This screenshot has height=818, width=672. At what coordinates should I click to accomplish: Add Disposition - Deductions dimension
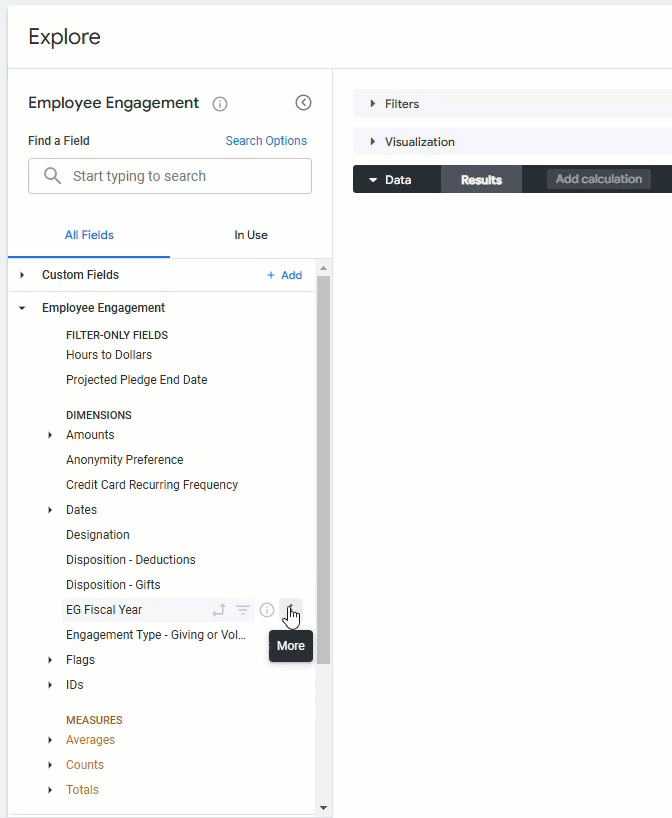coord(130,560)
